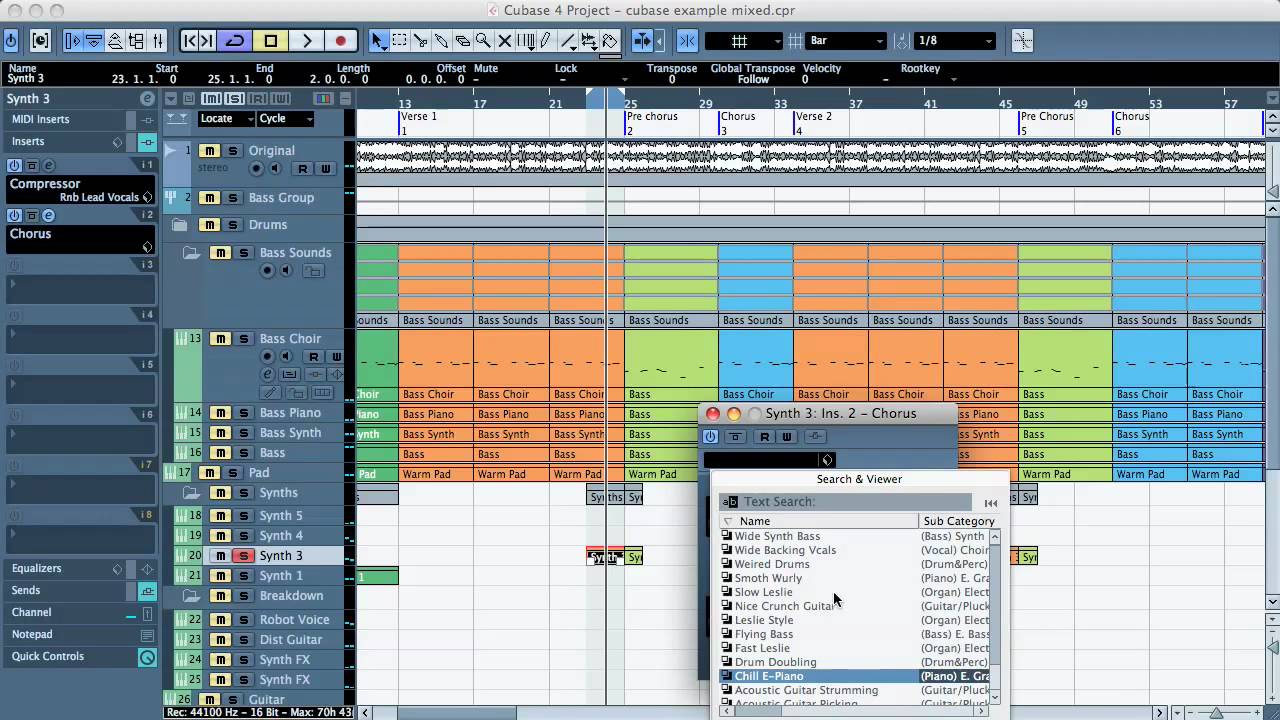Image resolution: width=1280 pixels, height=720 pixels.
Task: Select the Erase tool
Action: [x=462, y=41]
